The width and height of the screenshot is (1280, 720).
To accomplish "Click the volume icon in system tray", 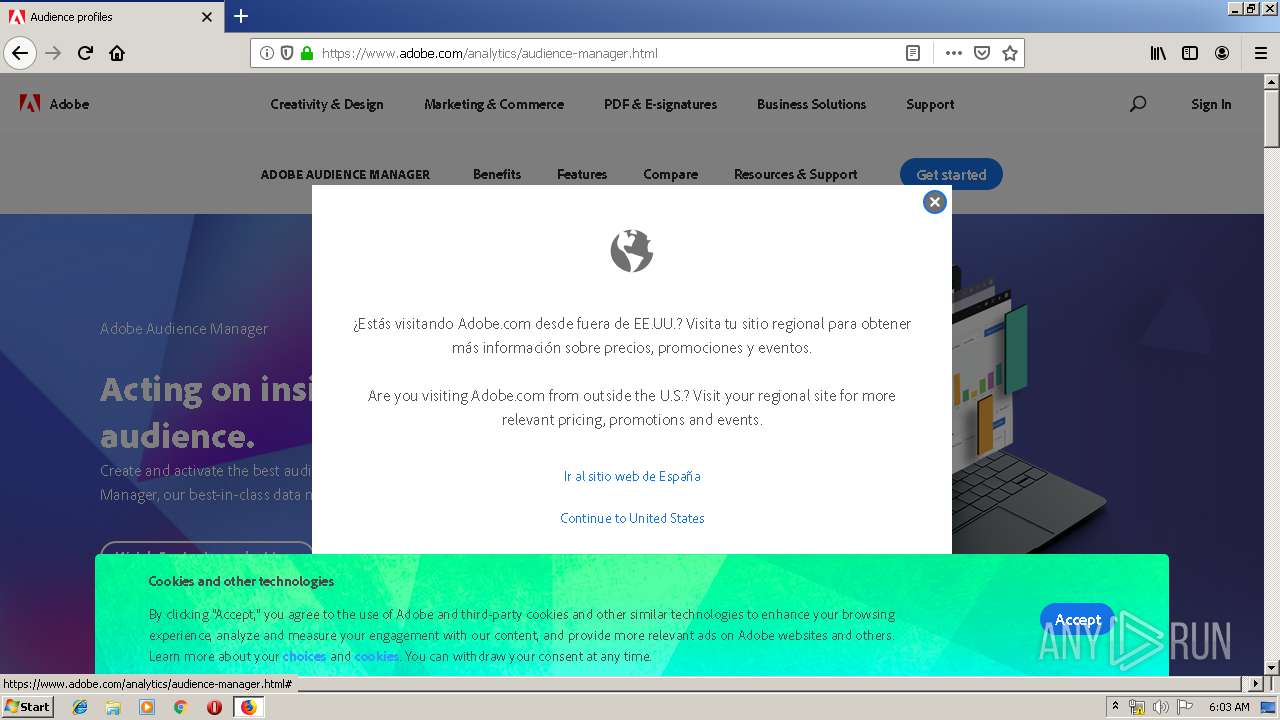I will 1161,707.
